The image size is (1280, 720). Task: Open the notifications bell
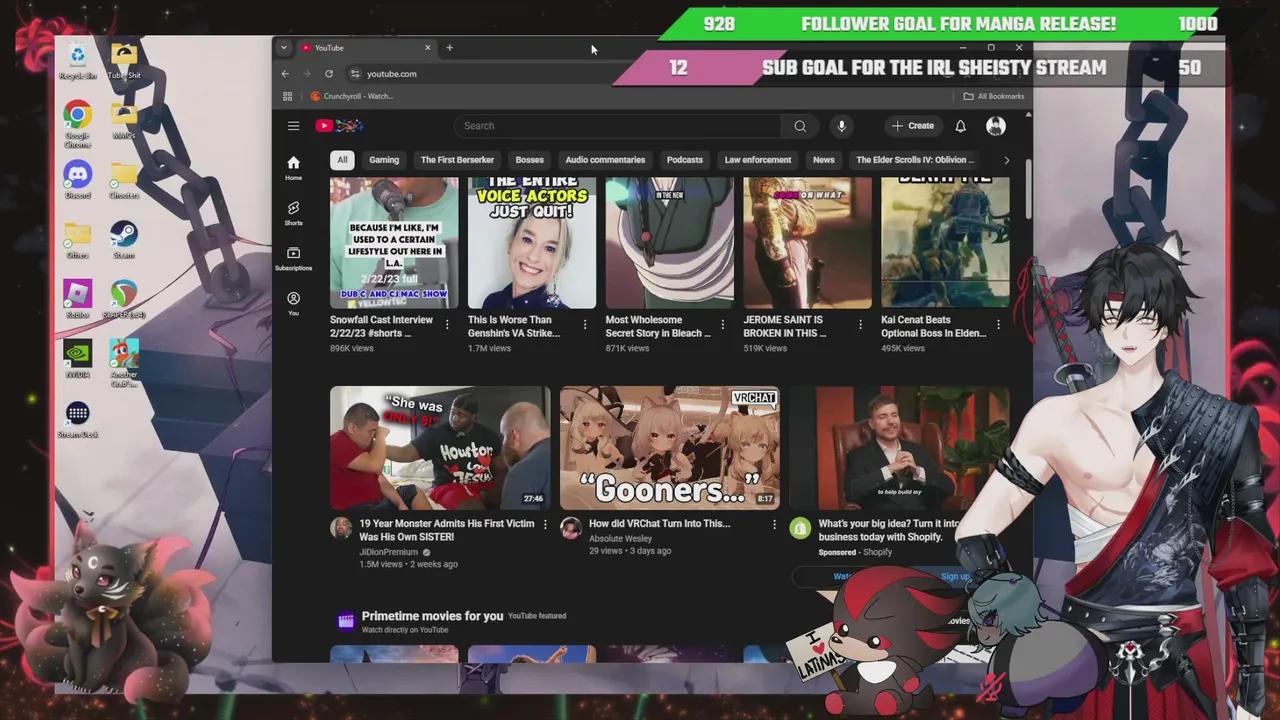tap(960, 126)
